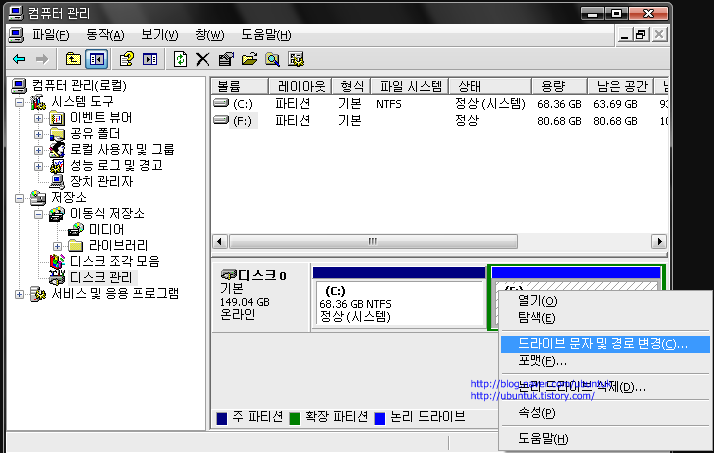The width and height of the screenshot is (714, 453).
Task: Expand the 이벤트 뷰어 node
Action: click(38, 118)
